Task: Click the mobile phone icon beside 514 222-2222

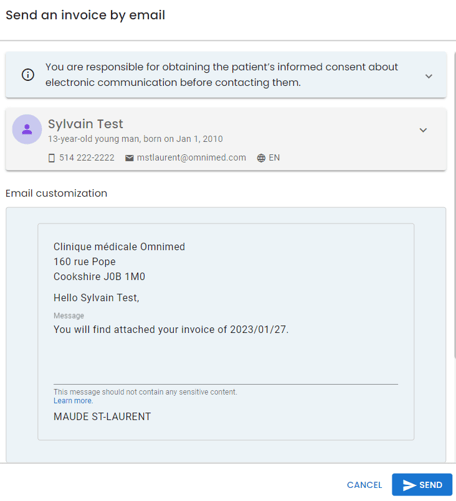Action: 52,158
